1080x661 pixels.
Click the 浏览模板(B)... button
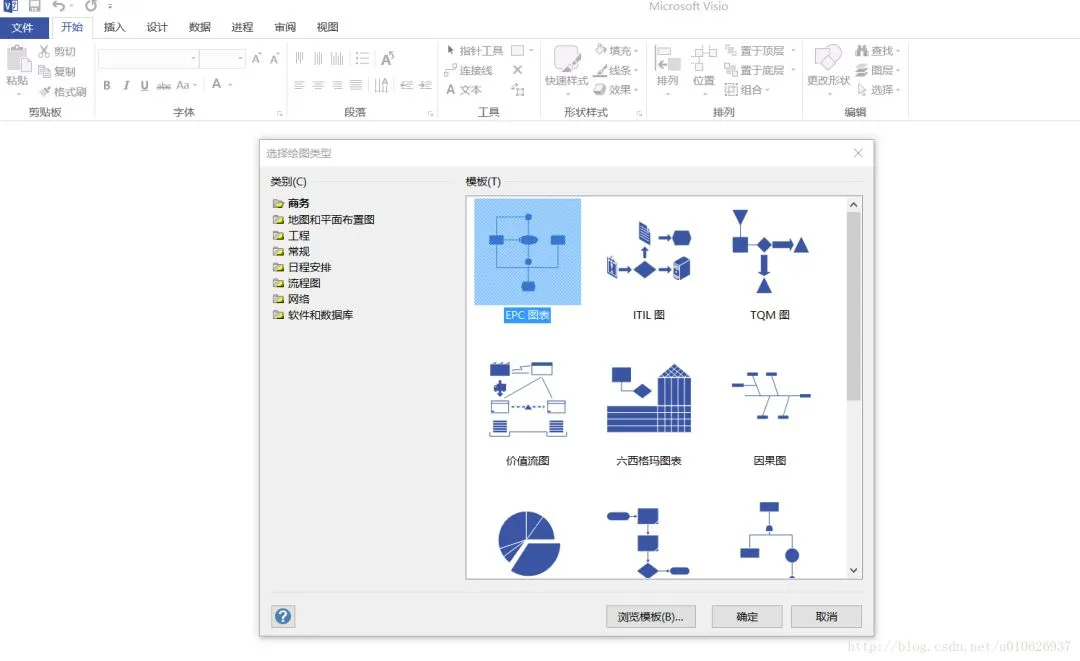click(x=650, y=617)
